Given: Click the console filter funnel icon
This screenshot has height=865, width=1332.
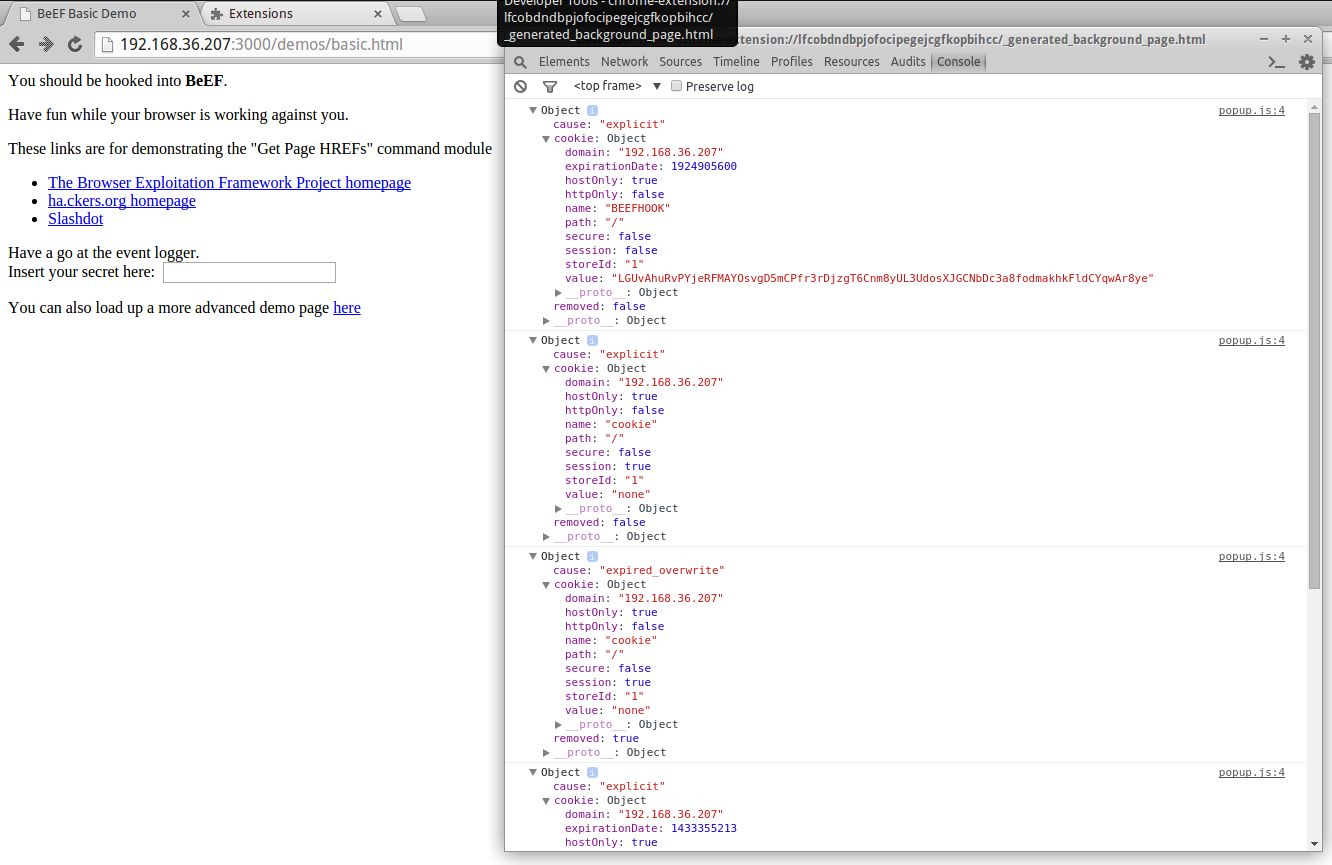Looking at the screenshot, I should click(x=549, y=87).
